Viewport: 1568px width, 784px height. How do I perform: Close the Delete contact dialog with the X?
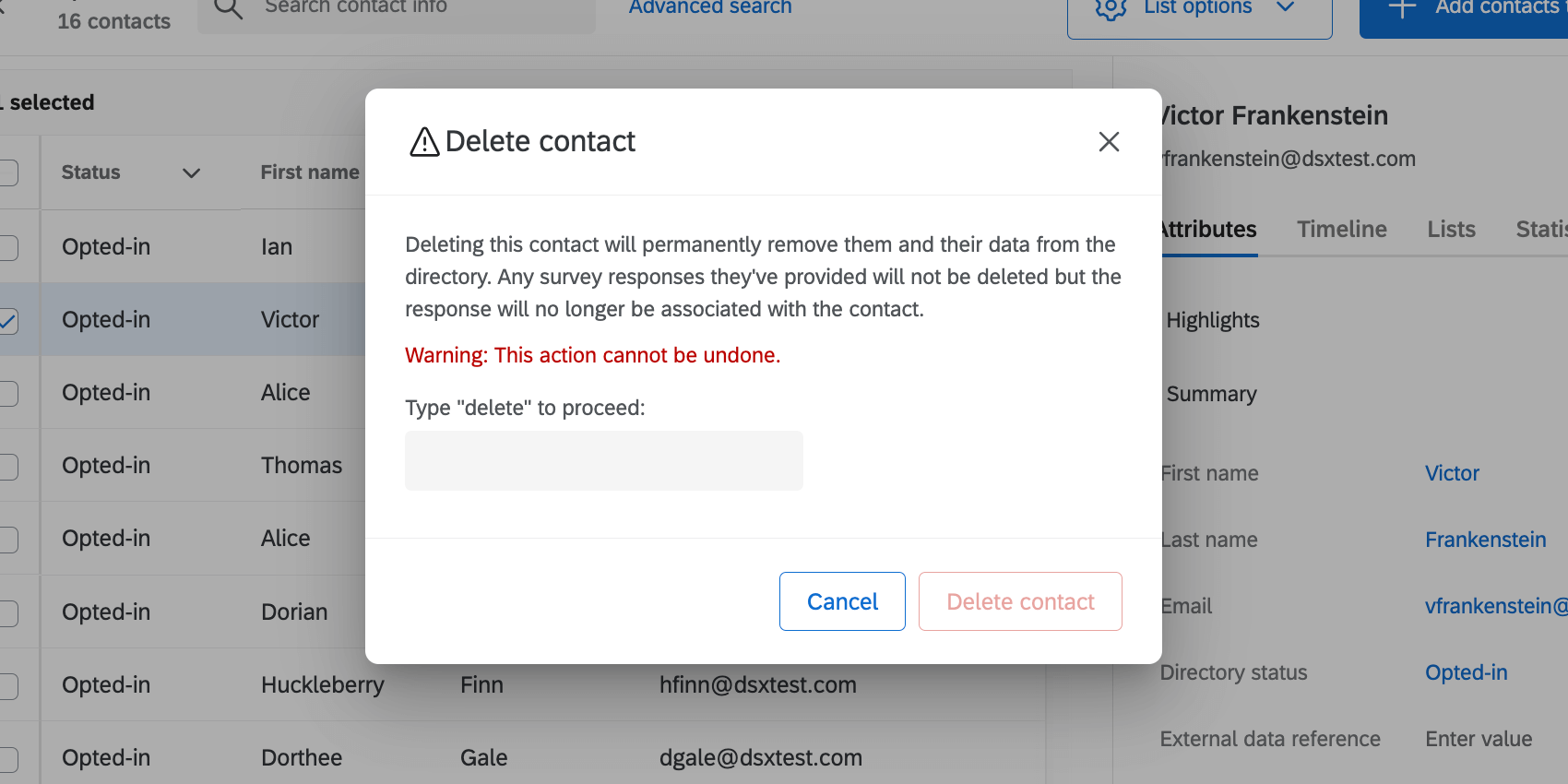click(1109, 142)
